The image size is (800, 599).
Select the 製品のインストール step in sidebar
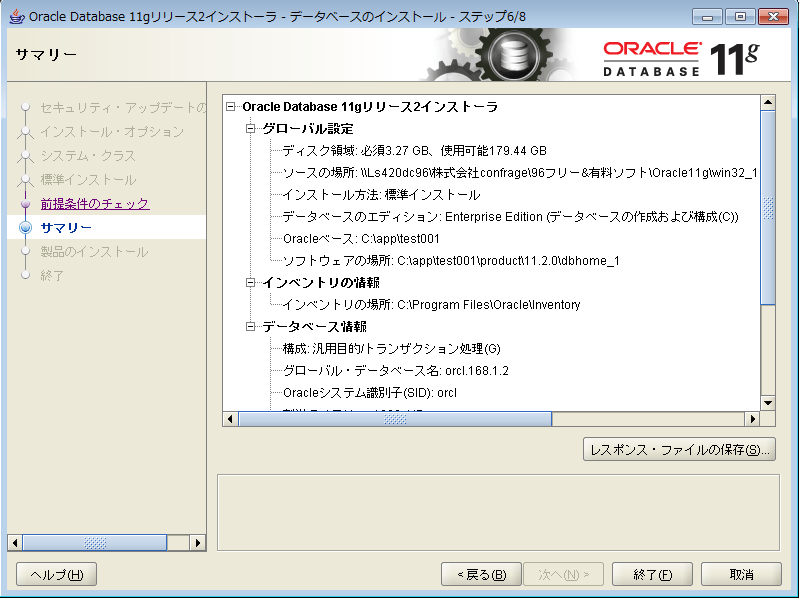94,252
